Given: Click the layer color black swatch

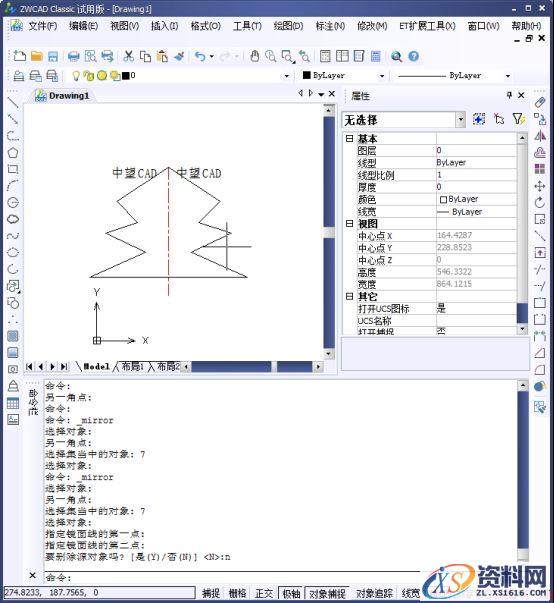Looking at the screenshot, I should tap(125, 76).
